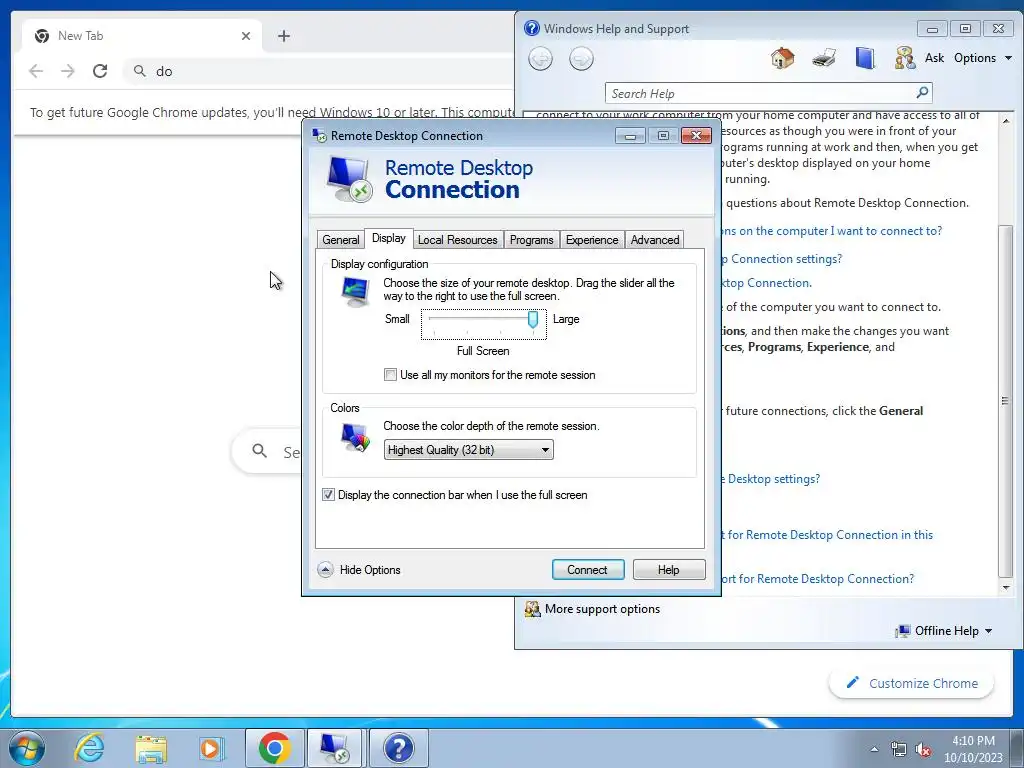Open link ending 'Desktop settings?'
The width and height of the screenshot is (1024, 768).
click(x=771, y=479)
